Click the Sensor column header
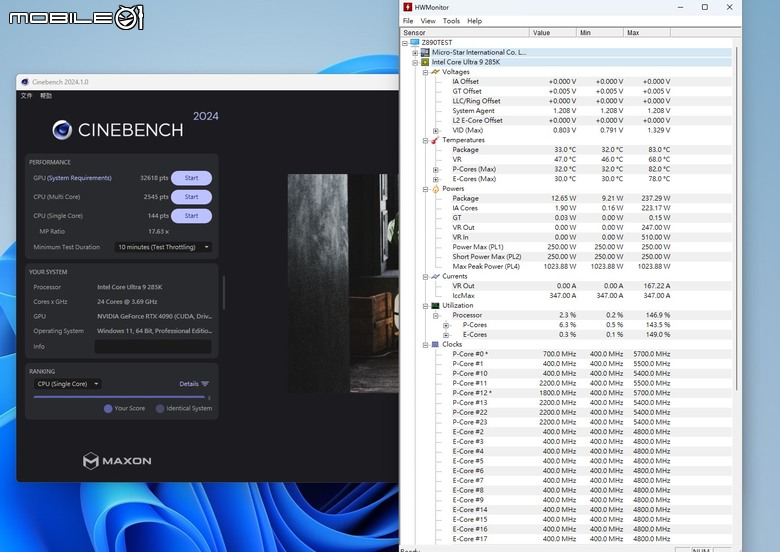This screenshot has height=552, width=780. [x=465, y=33]
